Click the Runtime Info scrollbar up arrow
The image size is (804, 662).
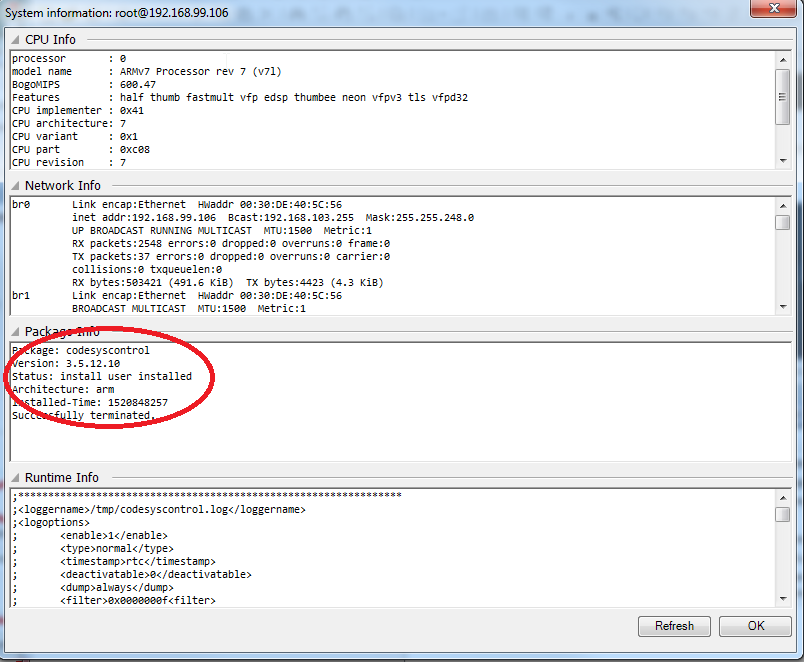click(783, 497)
